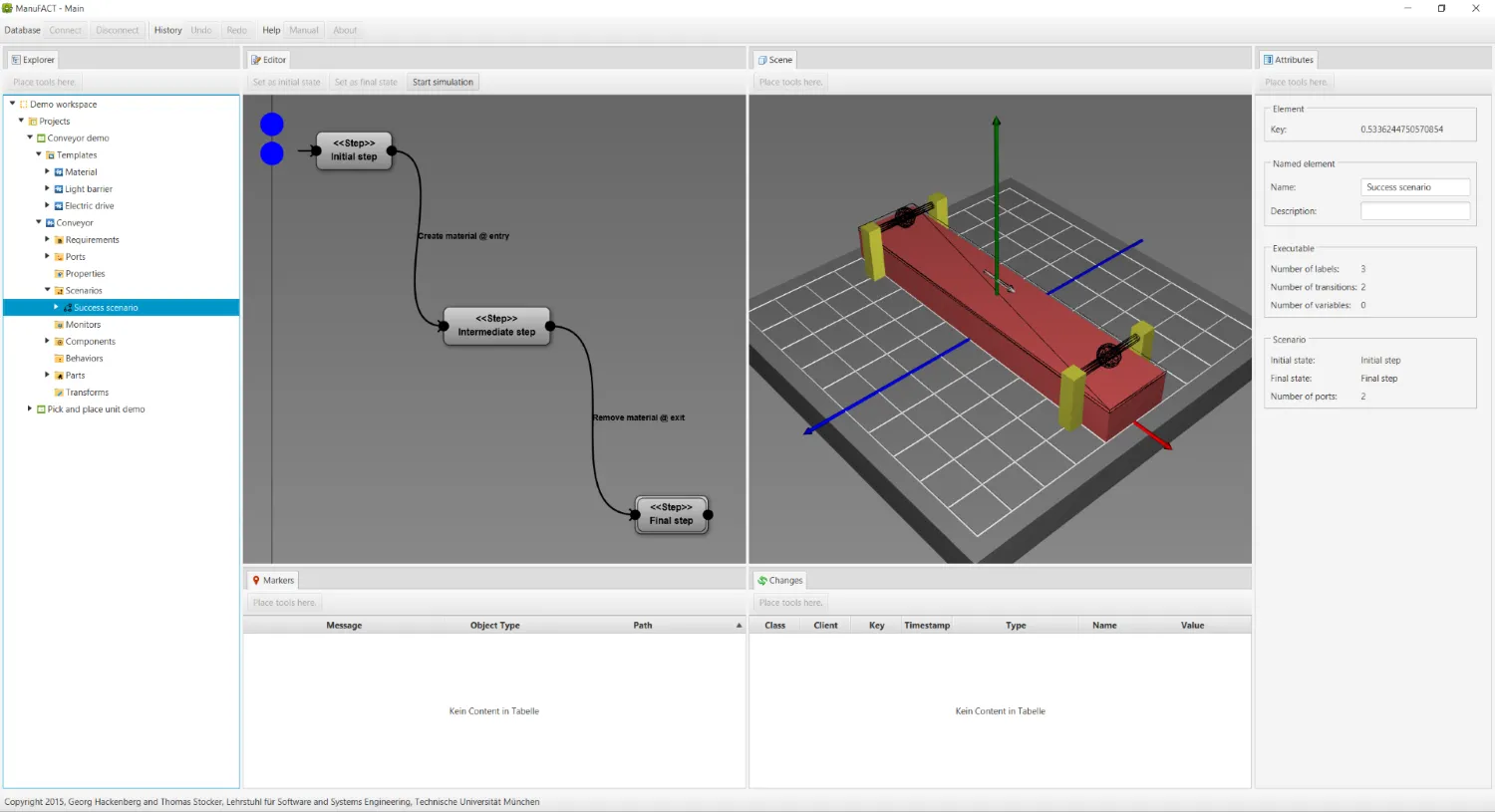Switch to the Markers tab
Viewport: 1495px width, 812px height.
[273, 580]
